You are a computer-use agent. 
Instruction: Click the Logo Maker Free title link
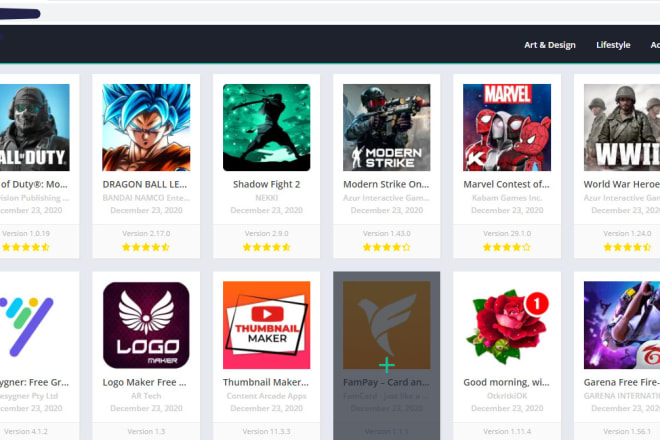144,382
